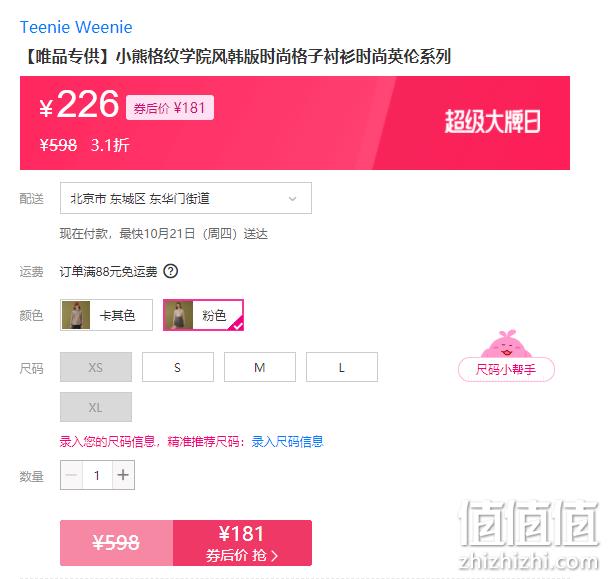Click the shipping fee help question-mark icon
The image size is (608, 579).
pyautogui.click(x=171, y=271)
